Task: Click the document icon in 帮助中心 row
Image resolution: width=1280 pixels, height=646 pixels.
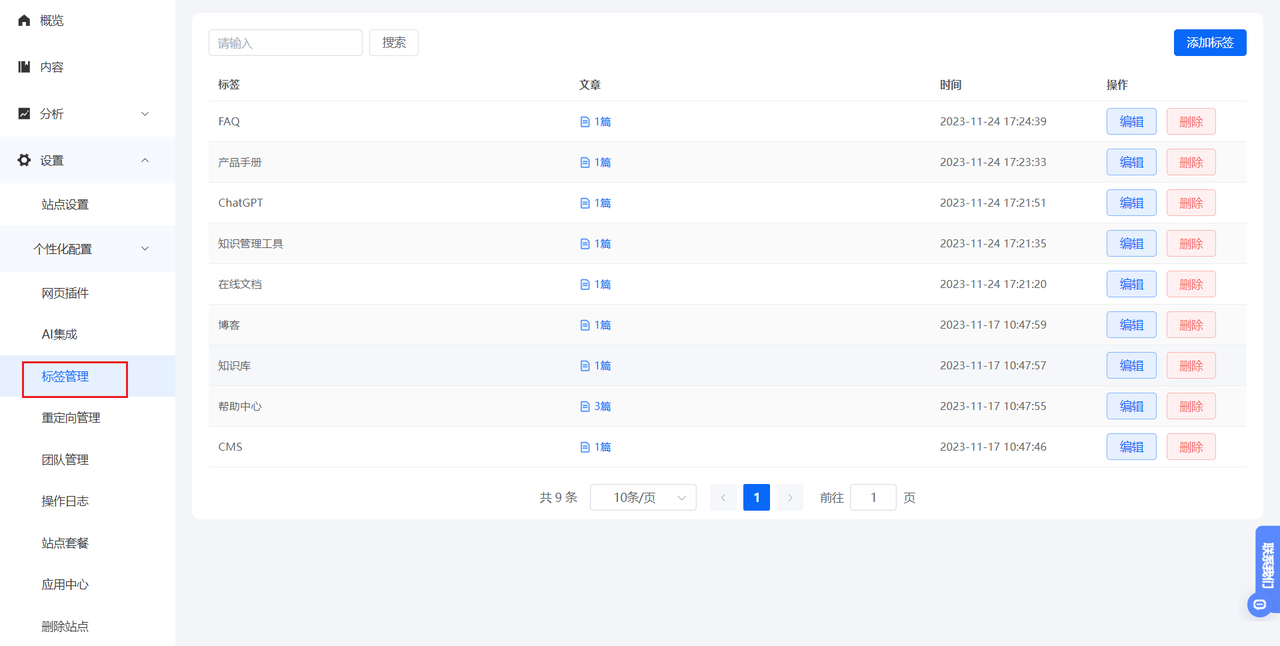Action: coord(585,407)
